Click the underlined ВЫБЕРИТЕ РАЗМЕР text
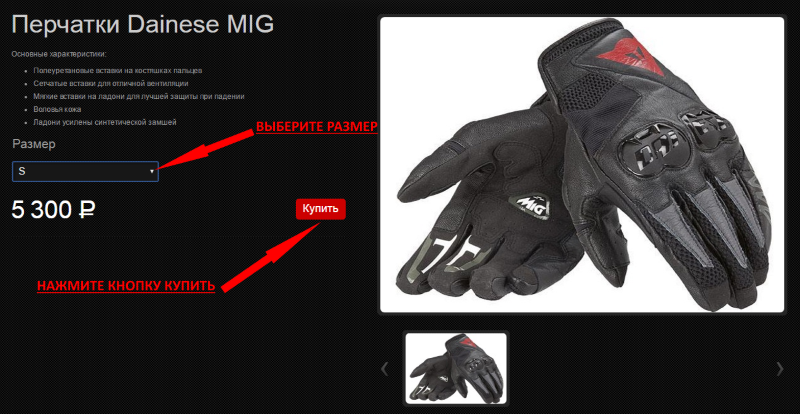 pyautogui.click(x=316, y=127)
